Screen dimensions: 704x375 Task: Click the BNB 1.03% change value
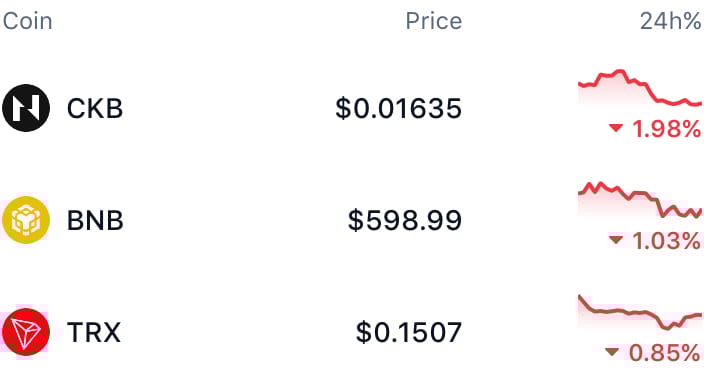click(667, 241)
